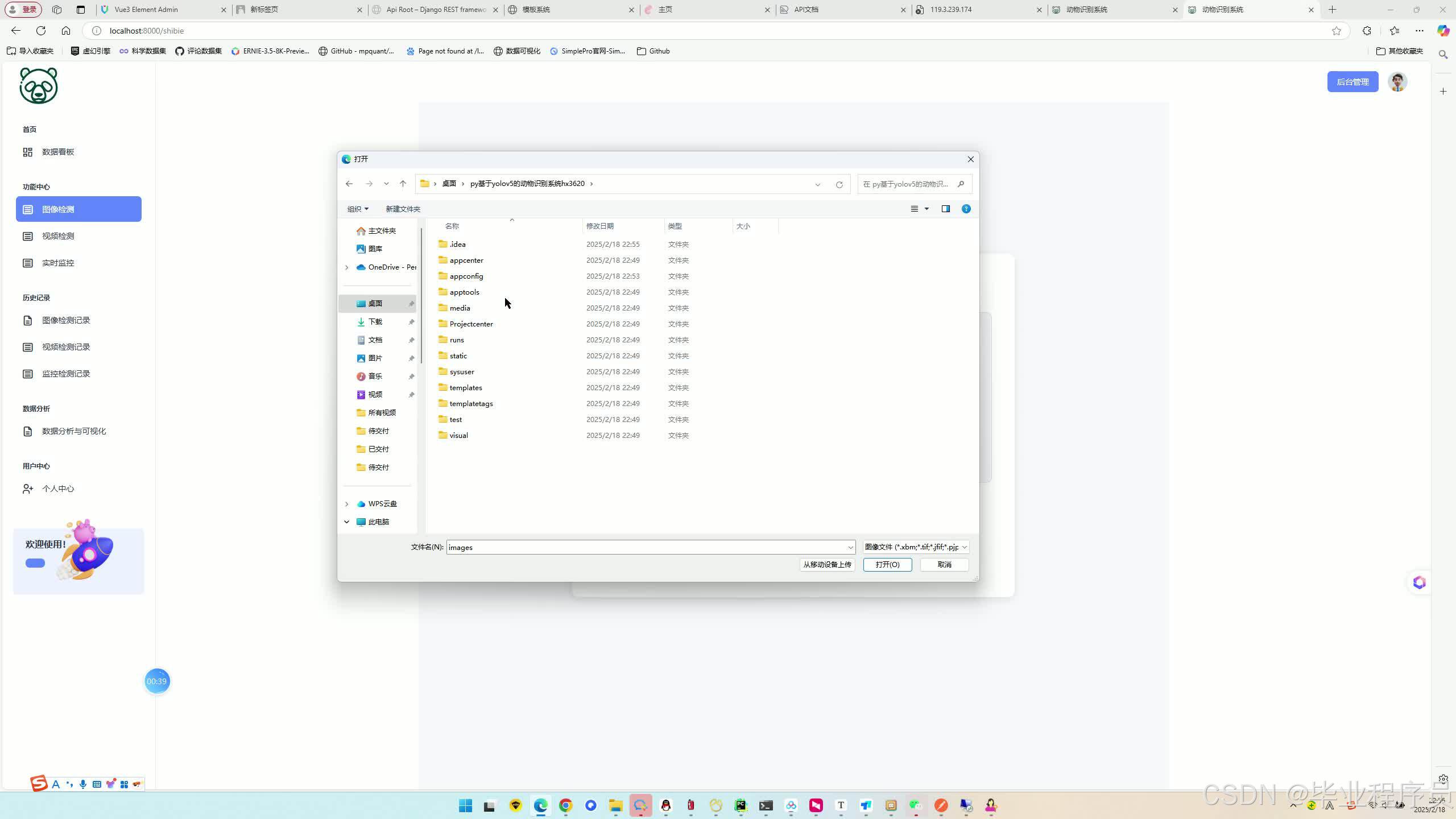Image resolution: width=1456 pixels, height=819 pixels.
Task: Open the 组织 dropdown menu
Action: point(358,209)
